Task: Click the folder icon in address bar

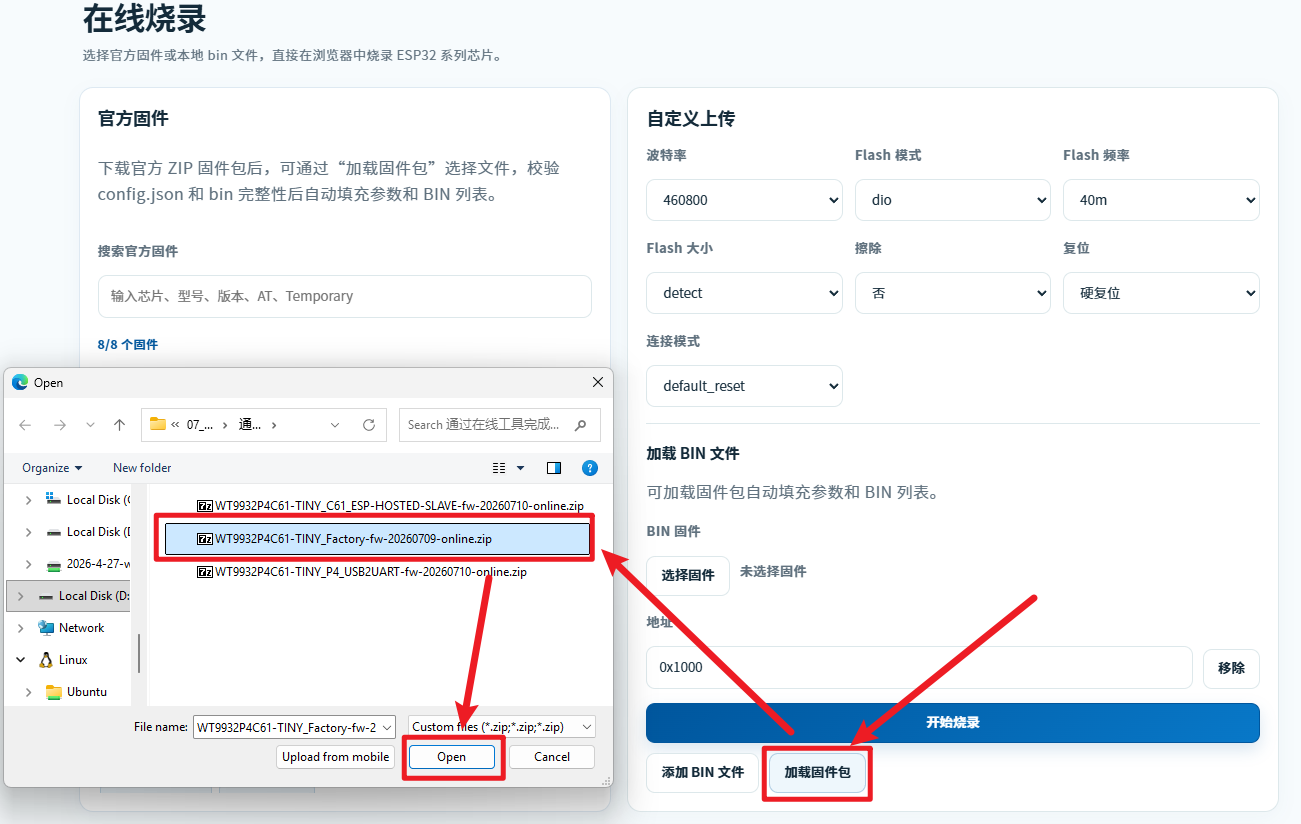Action: (x=157, y=424)
